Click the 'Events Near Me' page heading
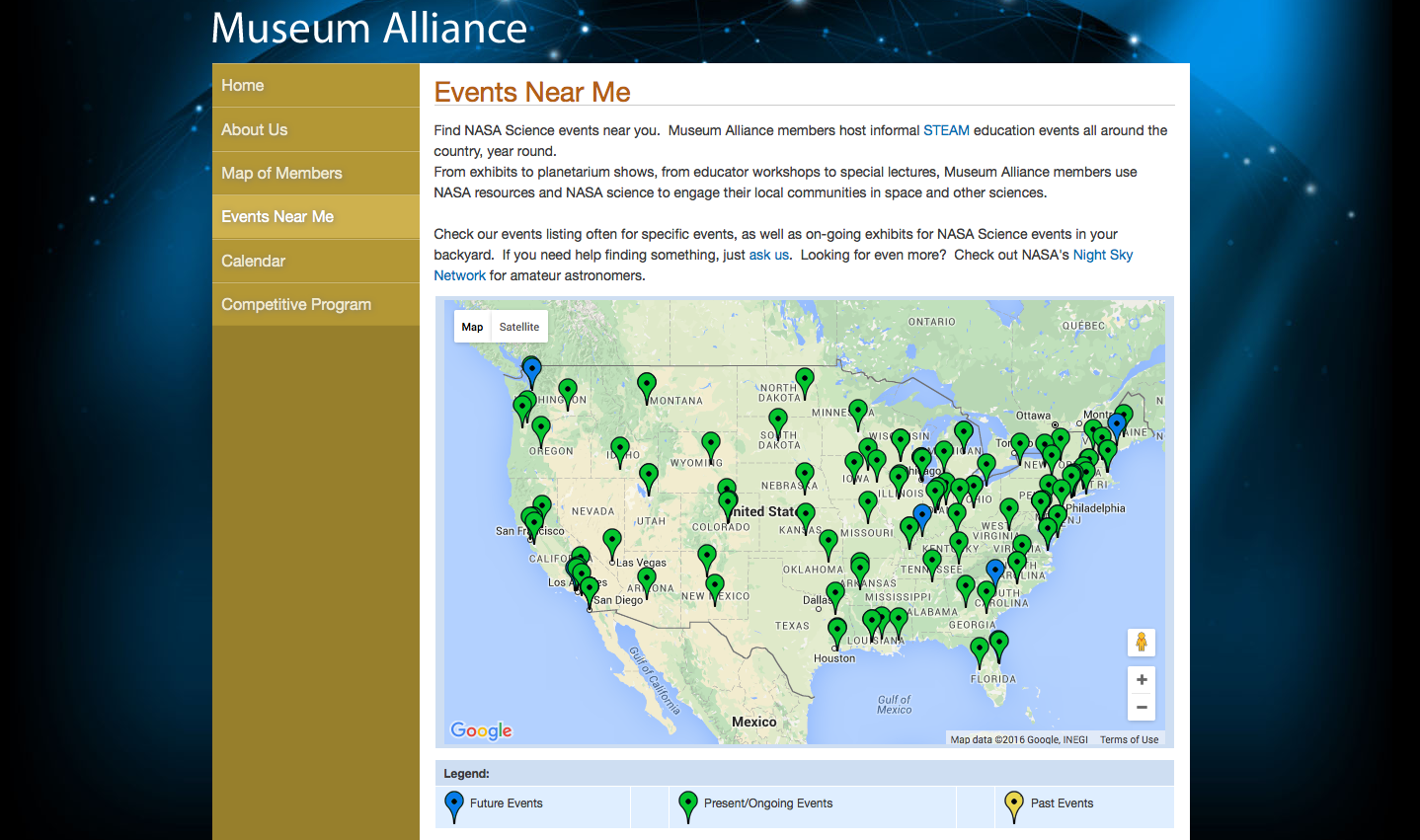The width and height of the screenshot is (1420, 840). pyautogui.click(x=532, y=92)
